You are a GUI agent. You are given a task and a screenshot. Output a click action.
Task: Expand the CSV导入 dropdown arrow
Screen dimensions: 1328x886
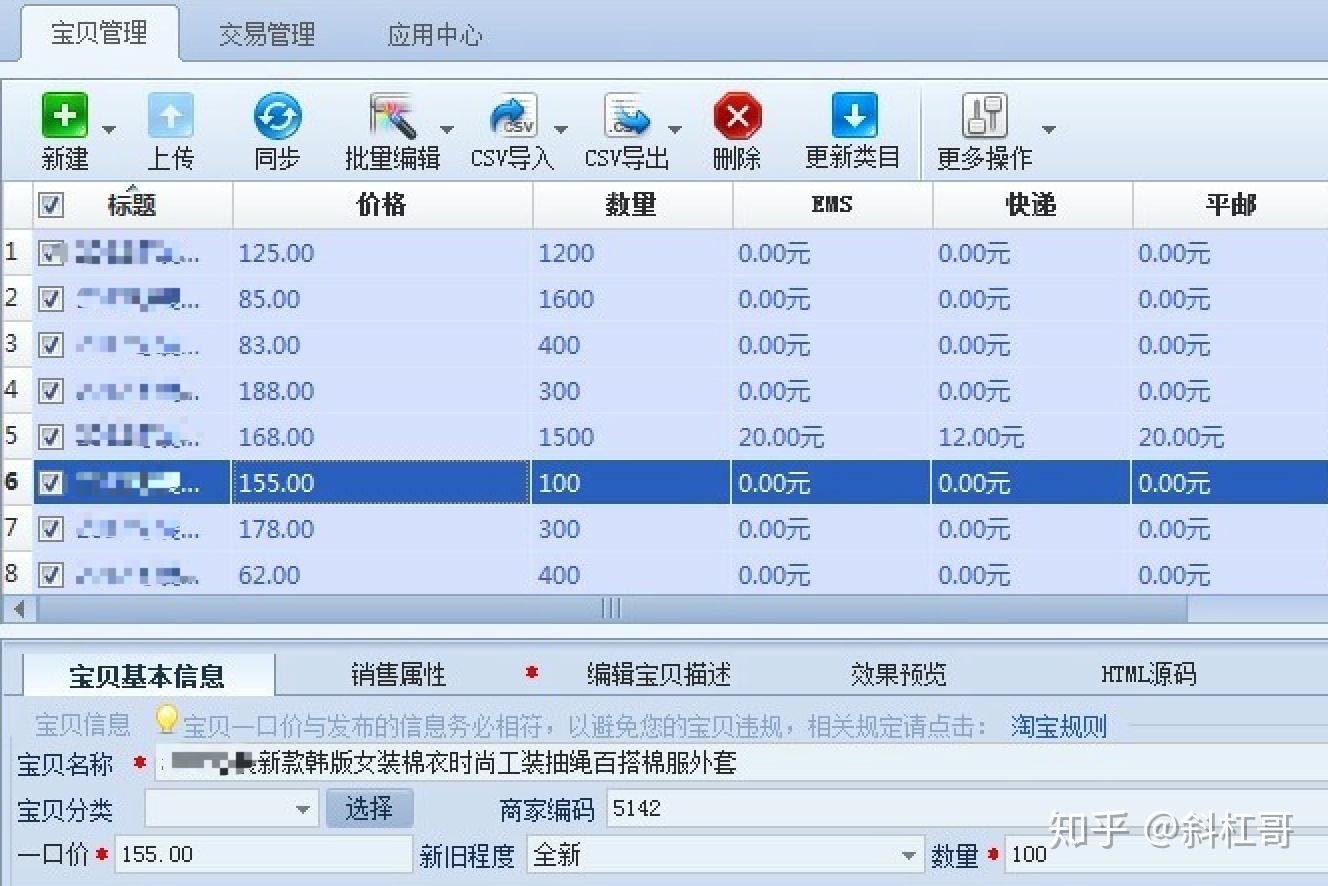click(x=561, y=129)
